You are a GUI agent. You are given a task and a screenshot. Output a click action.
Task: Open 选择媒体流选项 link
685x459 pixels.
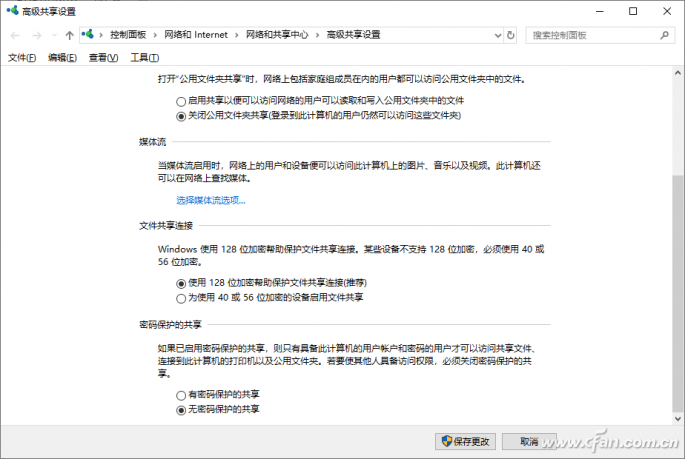211,200
